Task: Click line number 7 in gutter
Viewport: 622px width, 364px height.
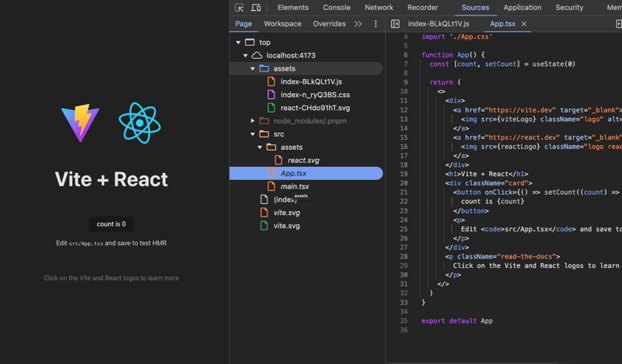Action: pos(405,64)
